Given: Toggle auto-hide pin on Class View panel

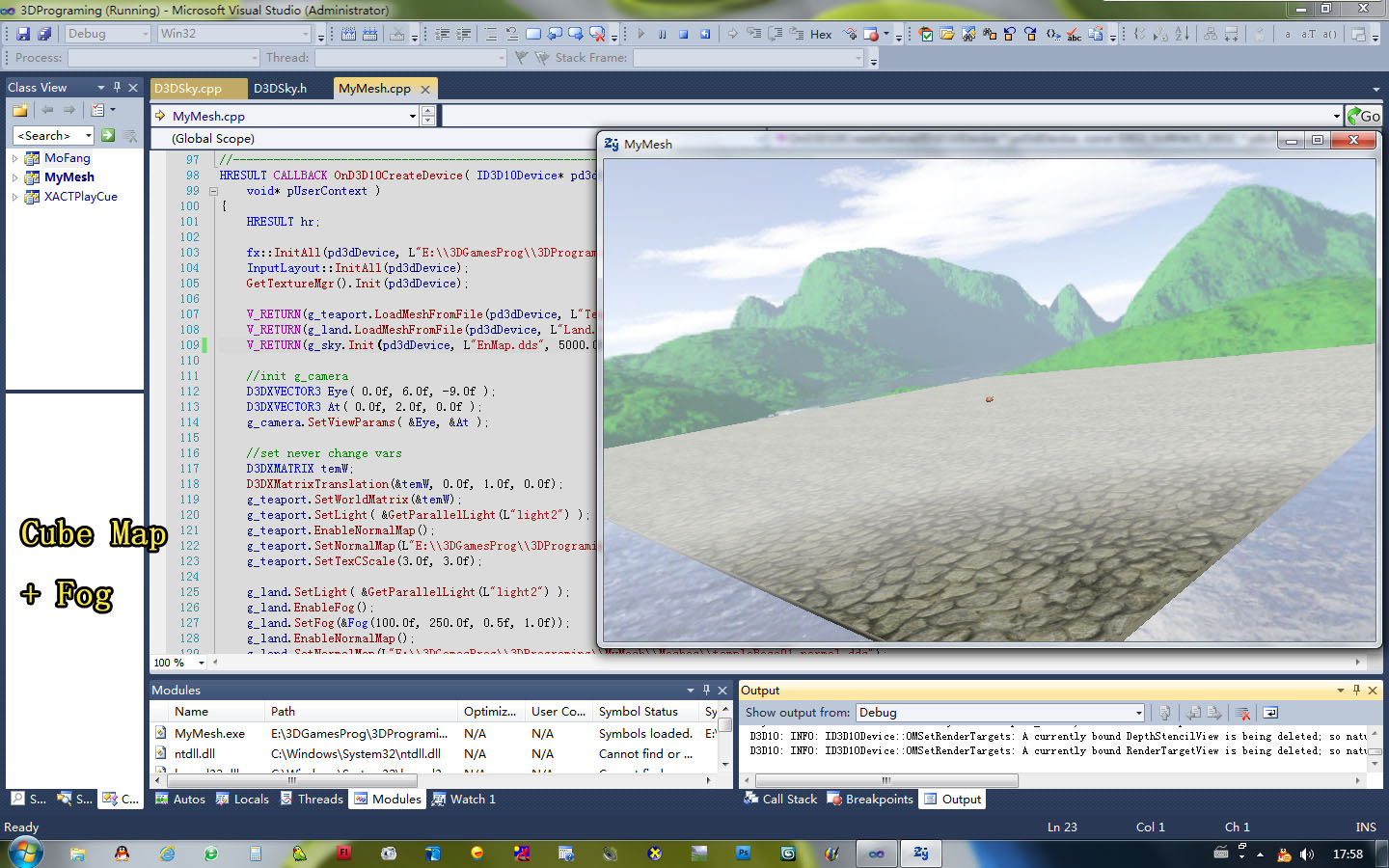Looking at the screenshot, I should (x=117, y=87).
